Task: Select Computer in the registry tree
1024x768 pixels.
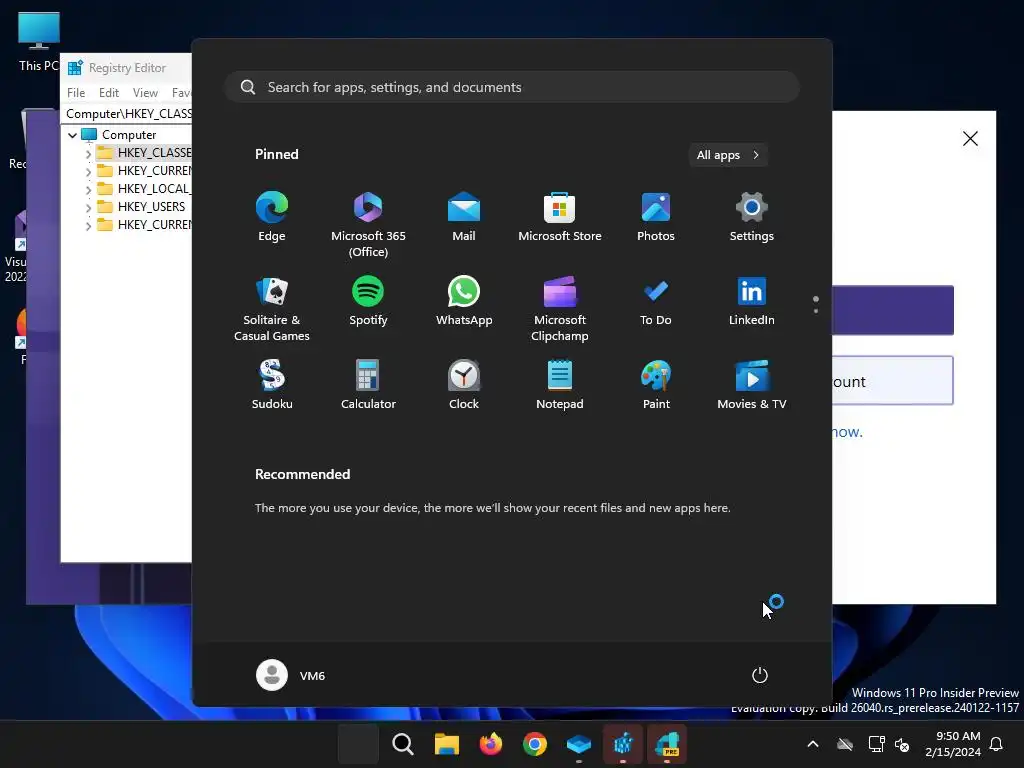Action: click(x=129, y=135)
